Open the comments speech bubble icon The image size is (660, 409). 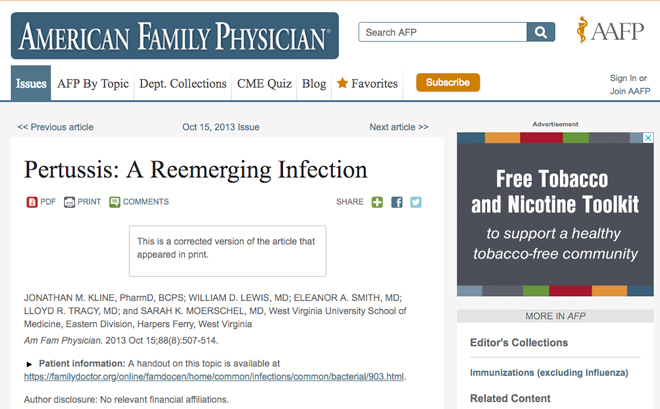pyautogui.click(x=114, y=202)
